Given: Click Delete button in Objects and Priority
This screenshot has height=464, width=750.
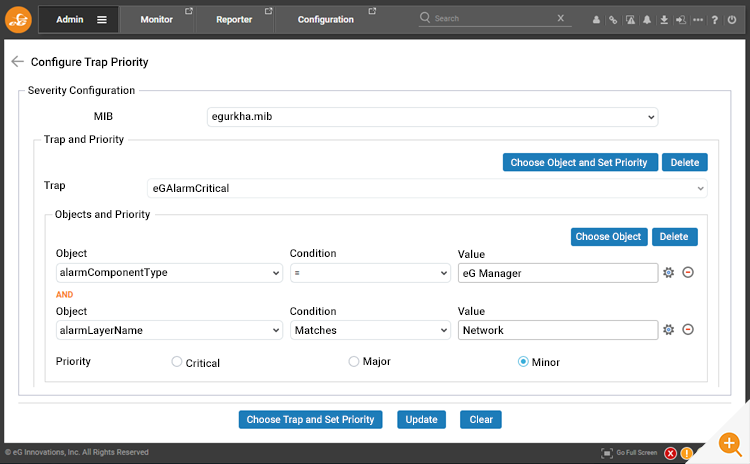Looking at the screenshot, I should [674, 237].
